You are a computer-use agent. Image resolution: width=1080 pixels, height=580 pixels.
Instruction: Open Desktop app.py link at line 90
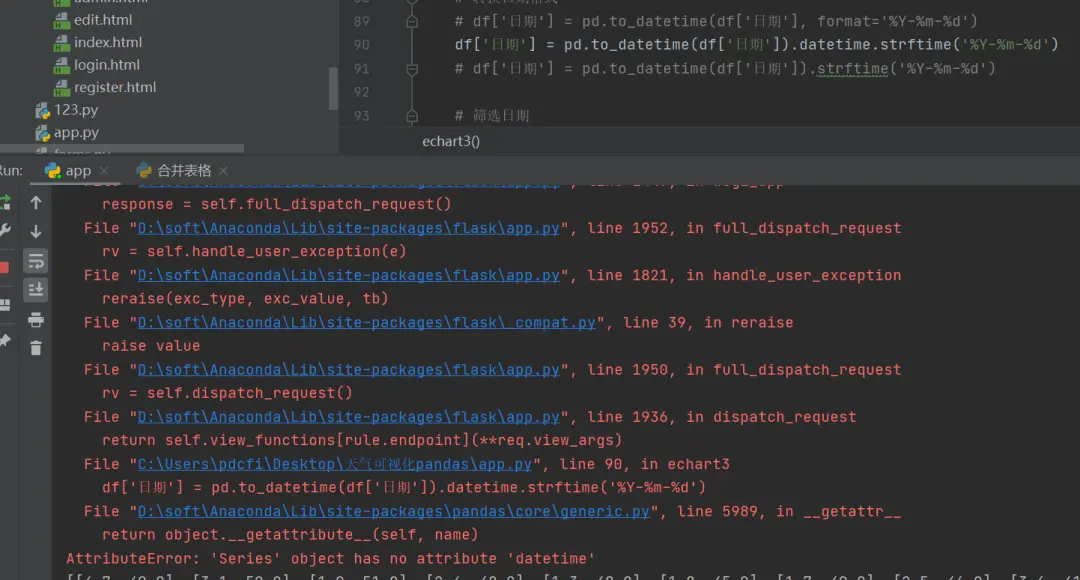335,464
